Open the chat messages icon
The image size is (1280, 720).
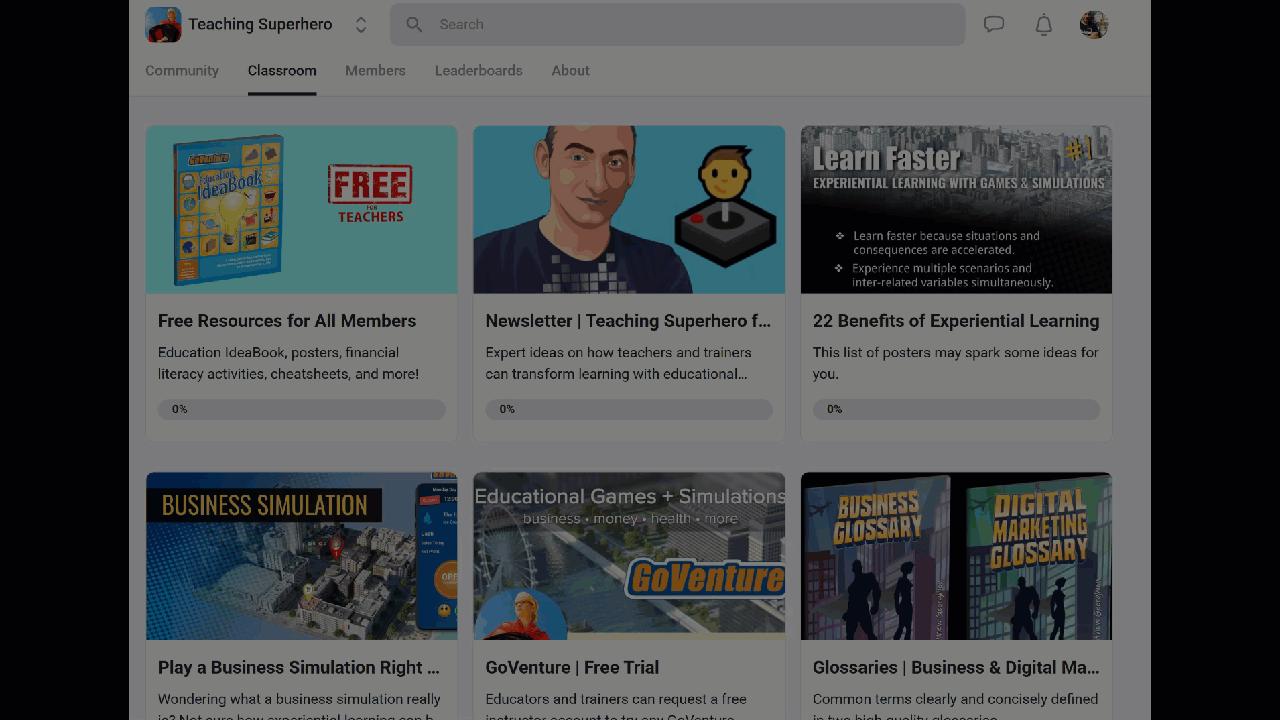(994, 25)
